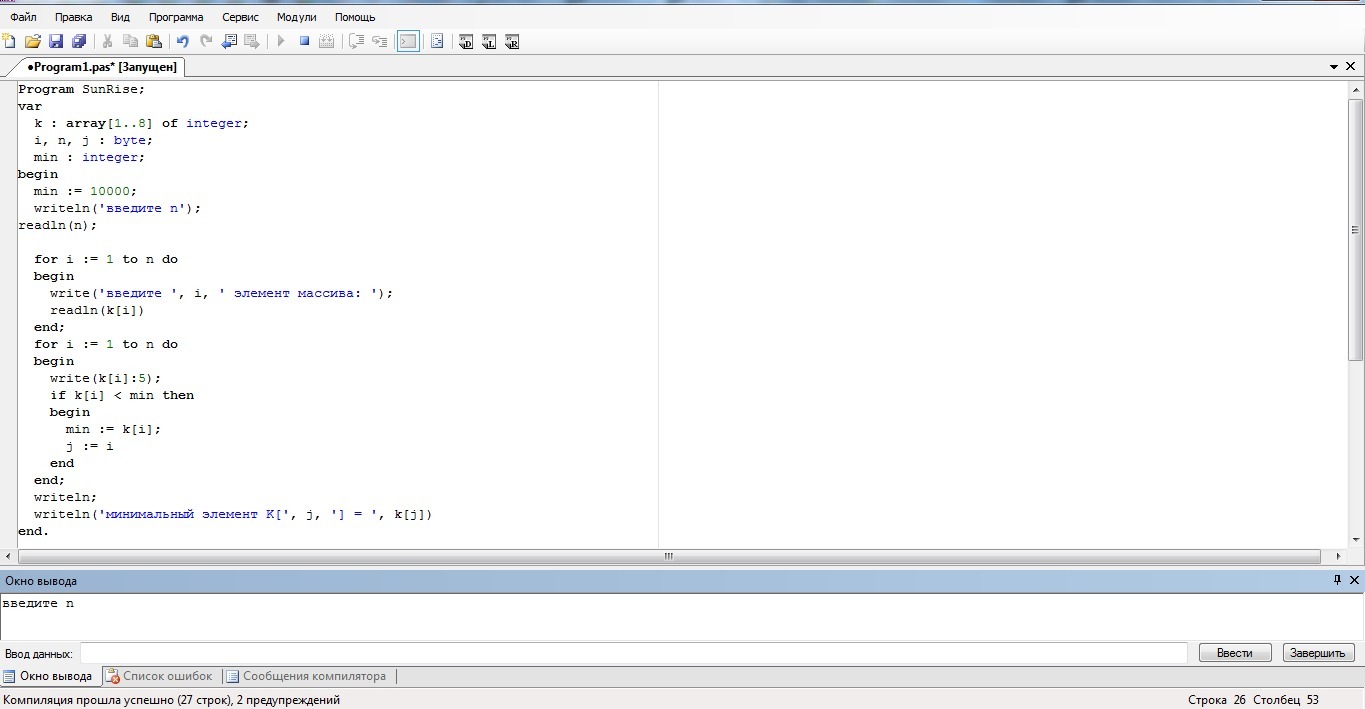Screen dimensions: 1365x709
Task: Click the horizontal scrollbar left arrow
Action: [x=8, y=556]
